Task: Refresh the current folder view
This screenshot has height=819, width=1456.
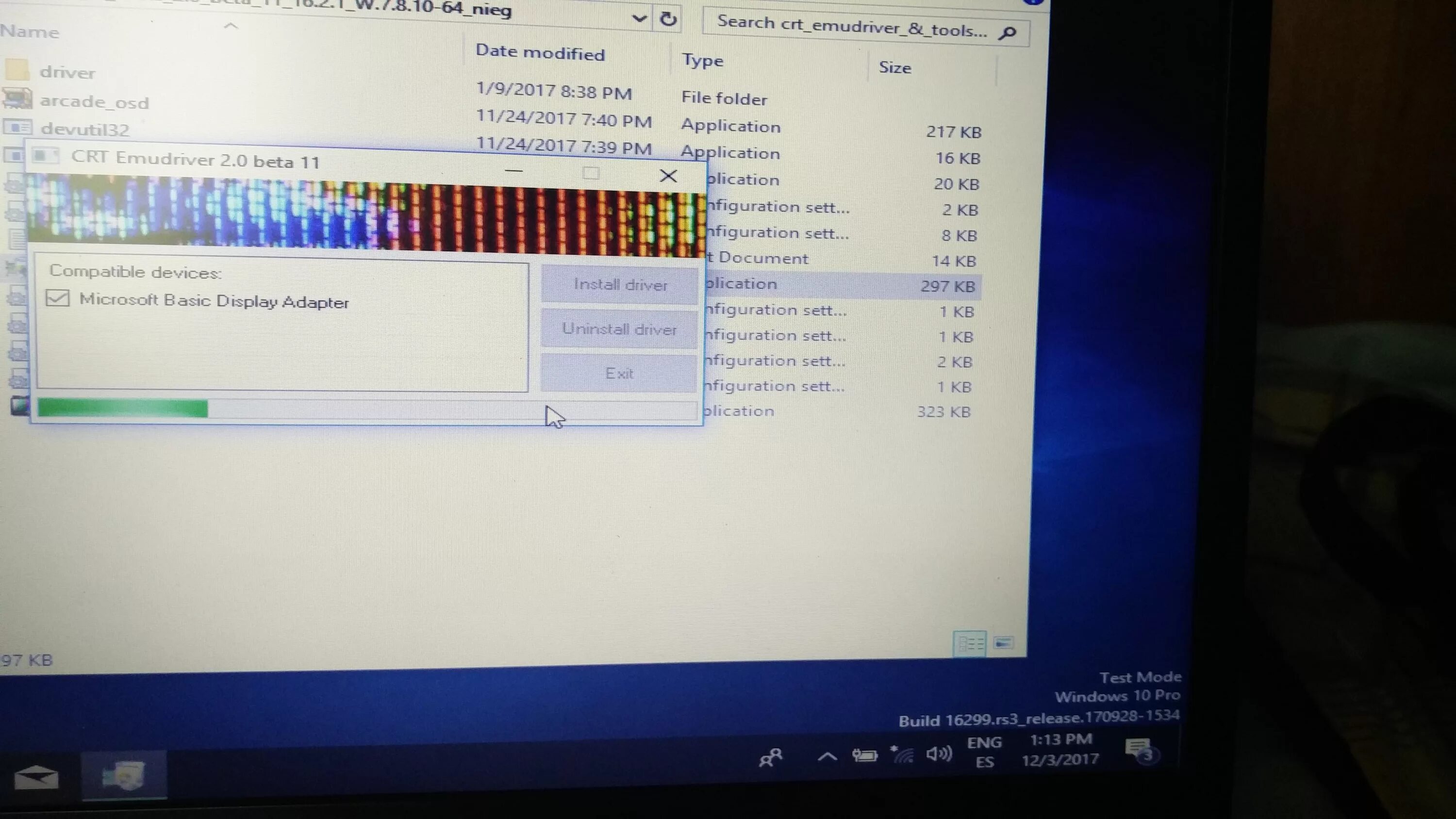Action: tap(668, 18)
